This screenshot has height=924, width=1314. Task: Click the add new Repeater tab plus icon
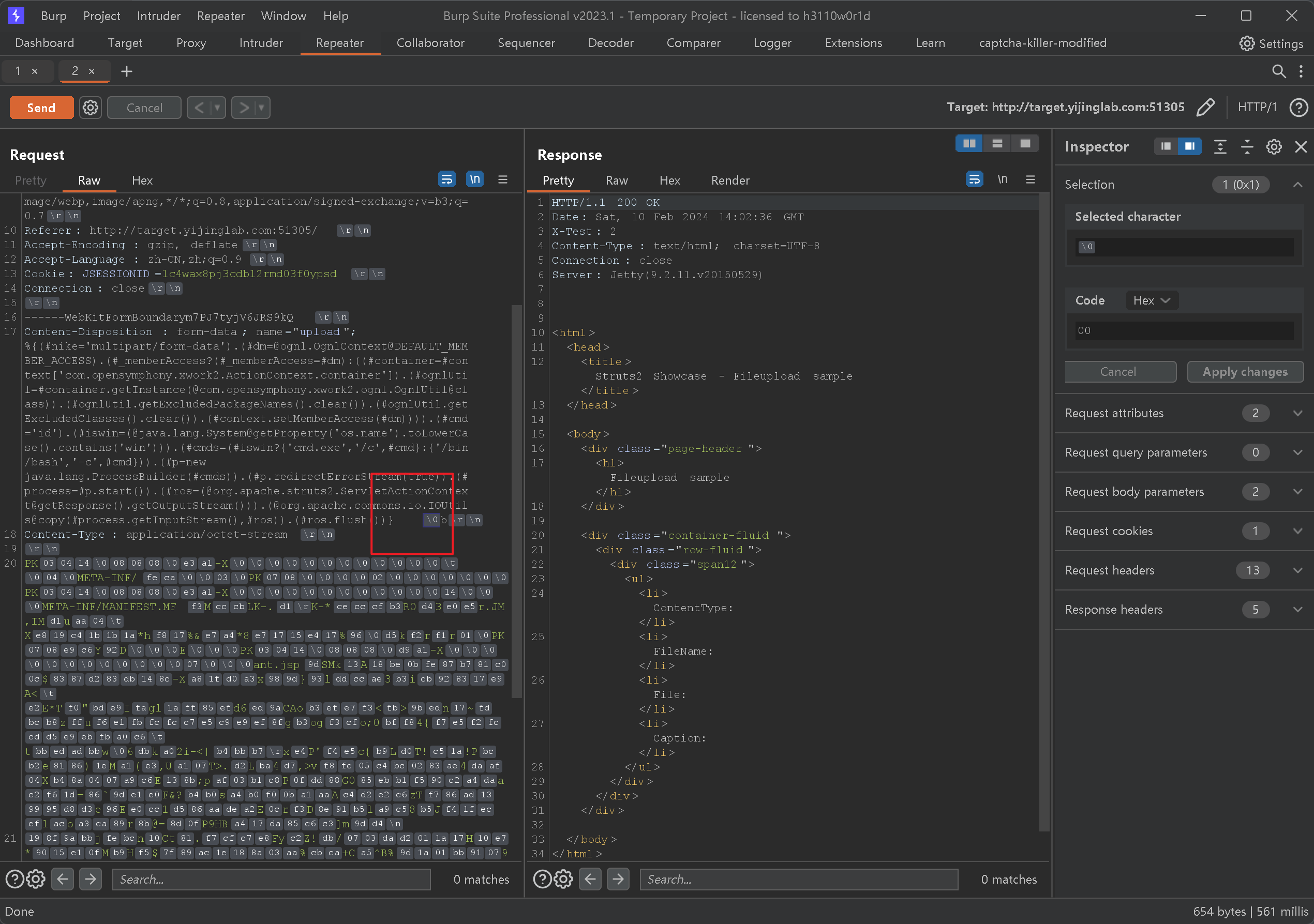click(126, 71)
